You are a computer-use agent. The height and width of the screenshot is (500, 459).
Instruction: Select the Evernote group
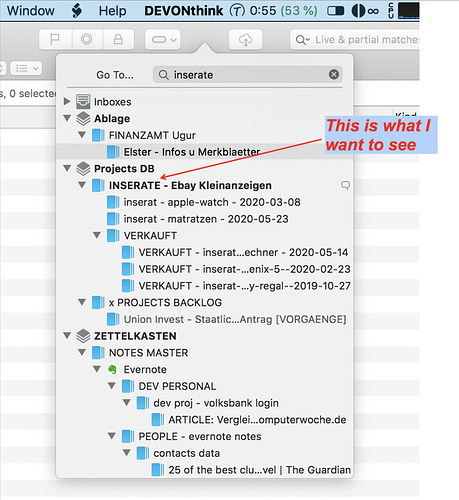145,369
